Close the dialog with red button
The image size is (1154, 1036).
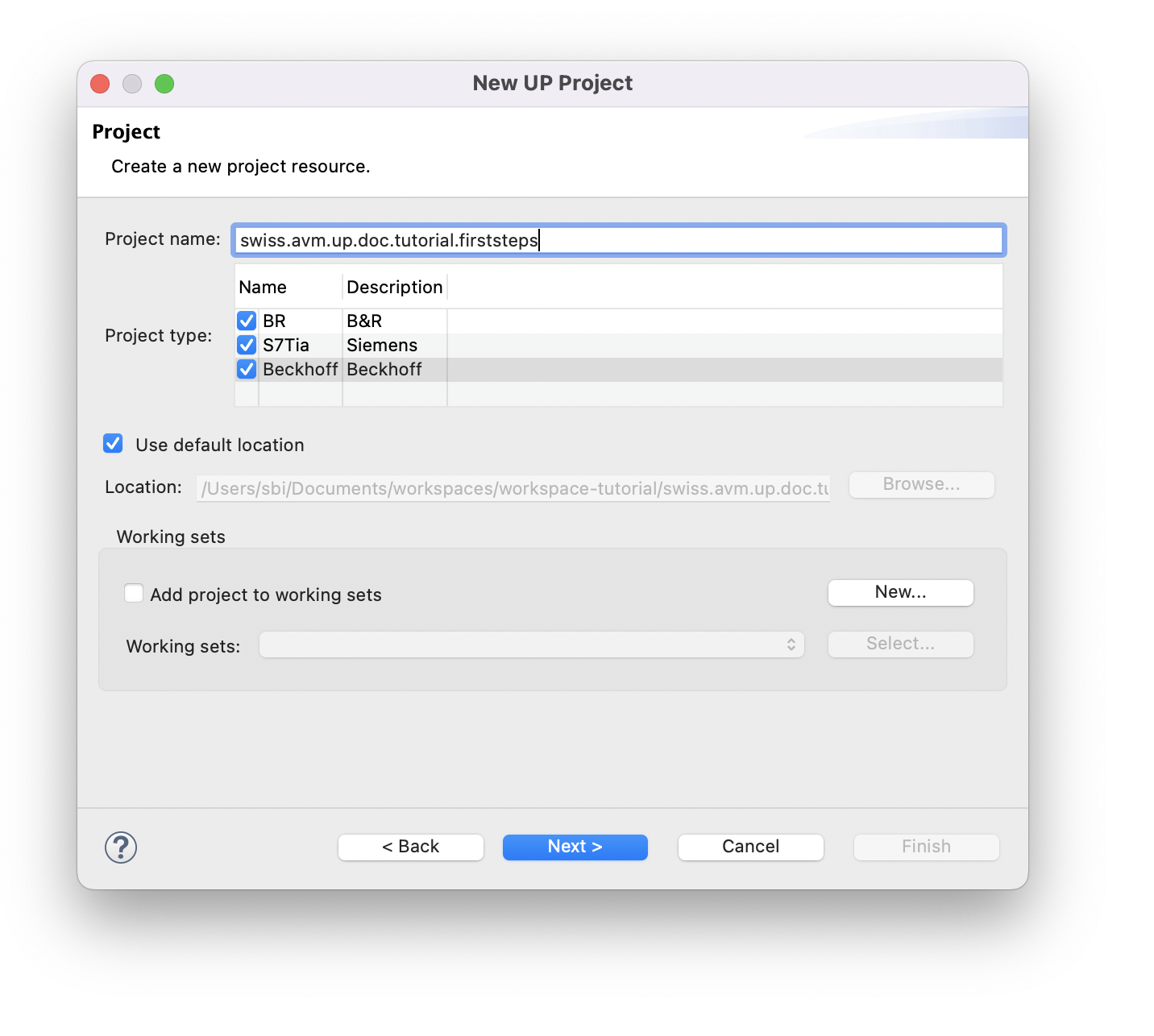(100, 84)
